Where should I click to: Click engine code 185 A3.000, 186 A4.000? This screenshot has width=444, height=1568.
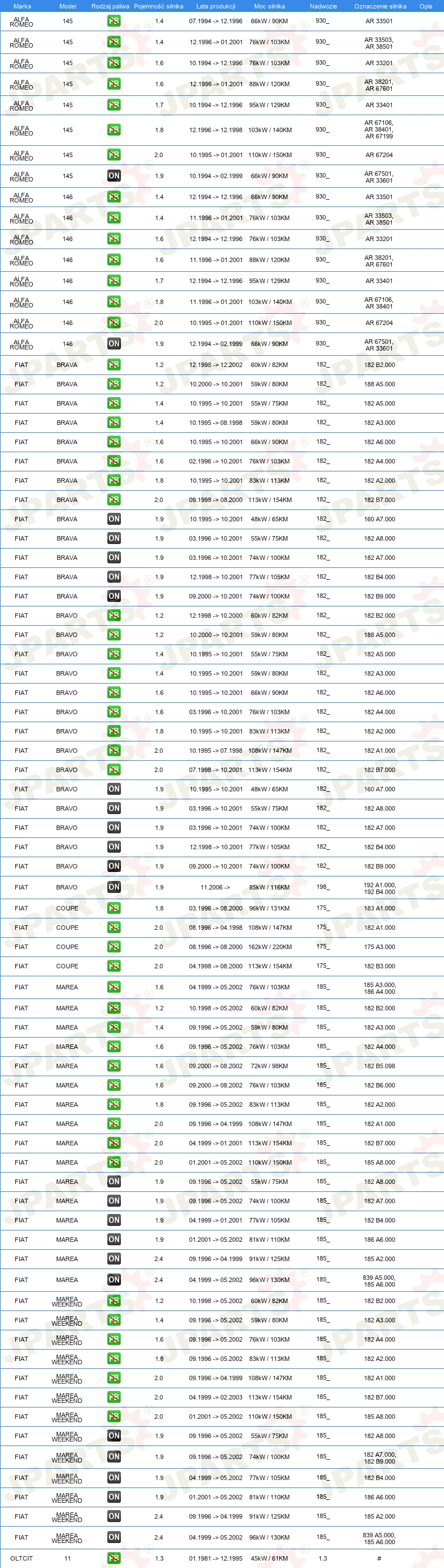379,988
